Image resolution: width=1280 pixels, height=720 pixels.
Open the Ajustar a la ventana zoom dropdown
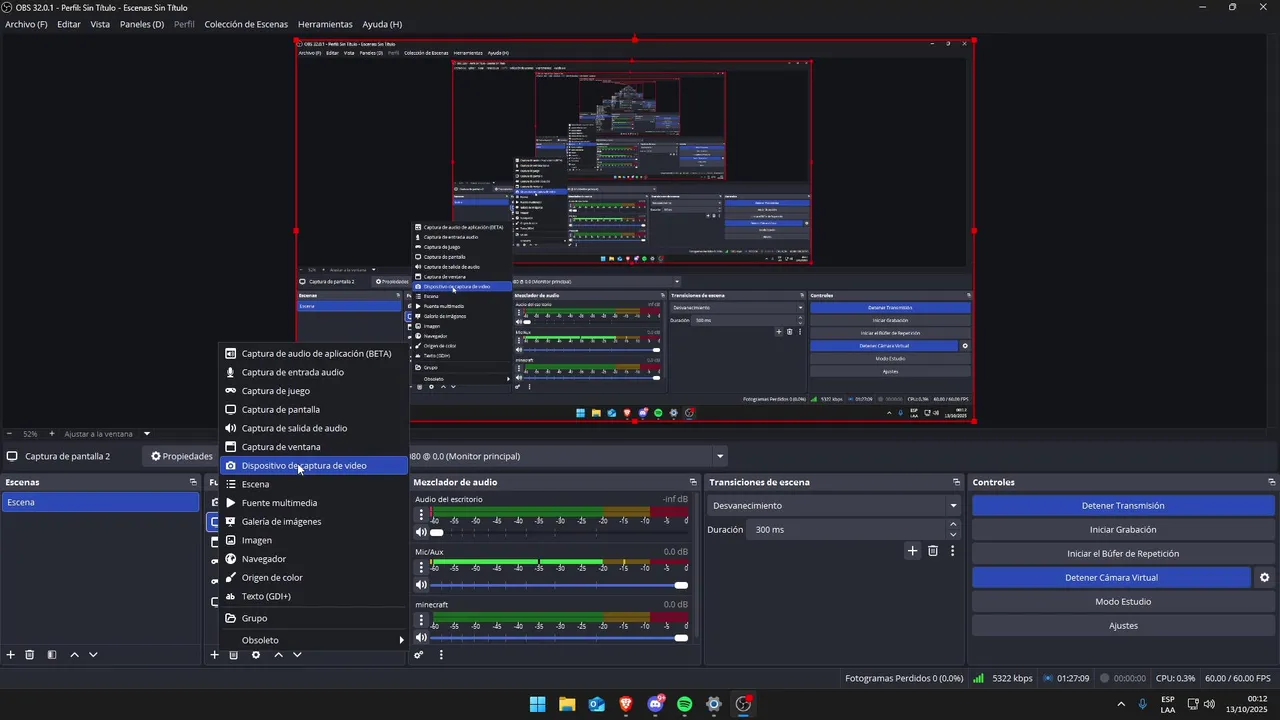[x=107, y=434]
